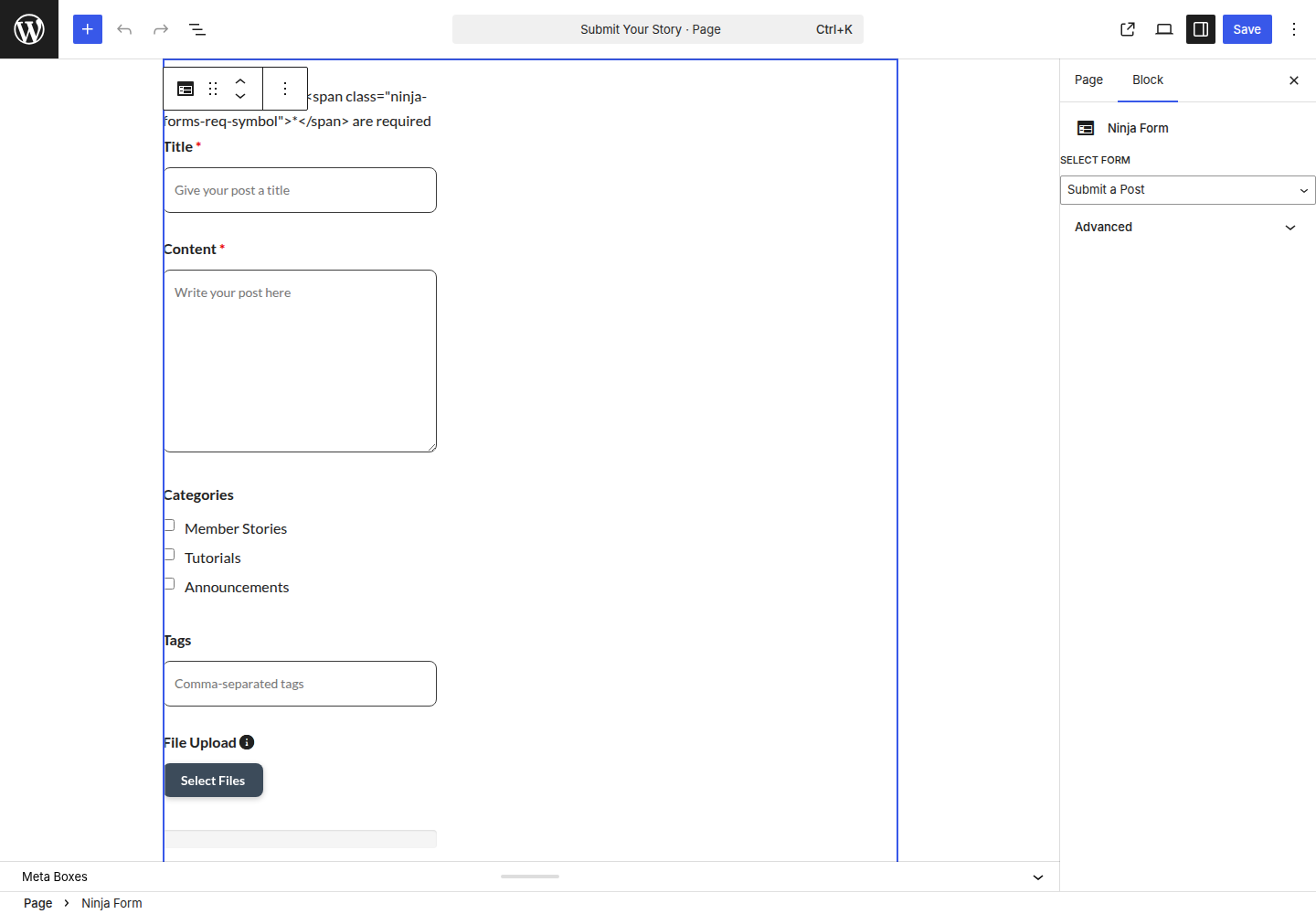Click the Tags input field
Screen dimensions: 1316x914
pos(300,684)
